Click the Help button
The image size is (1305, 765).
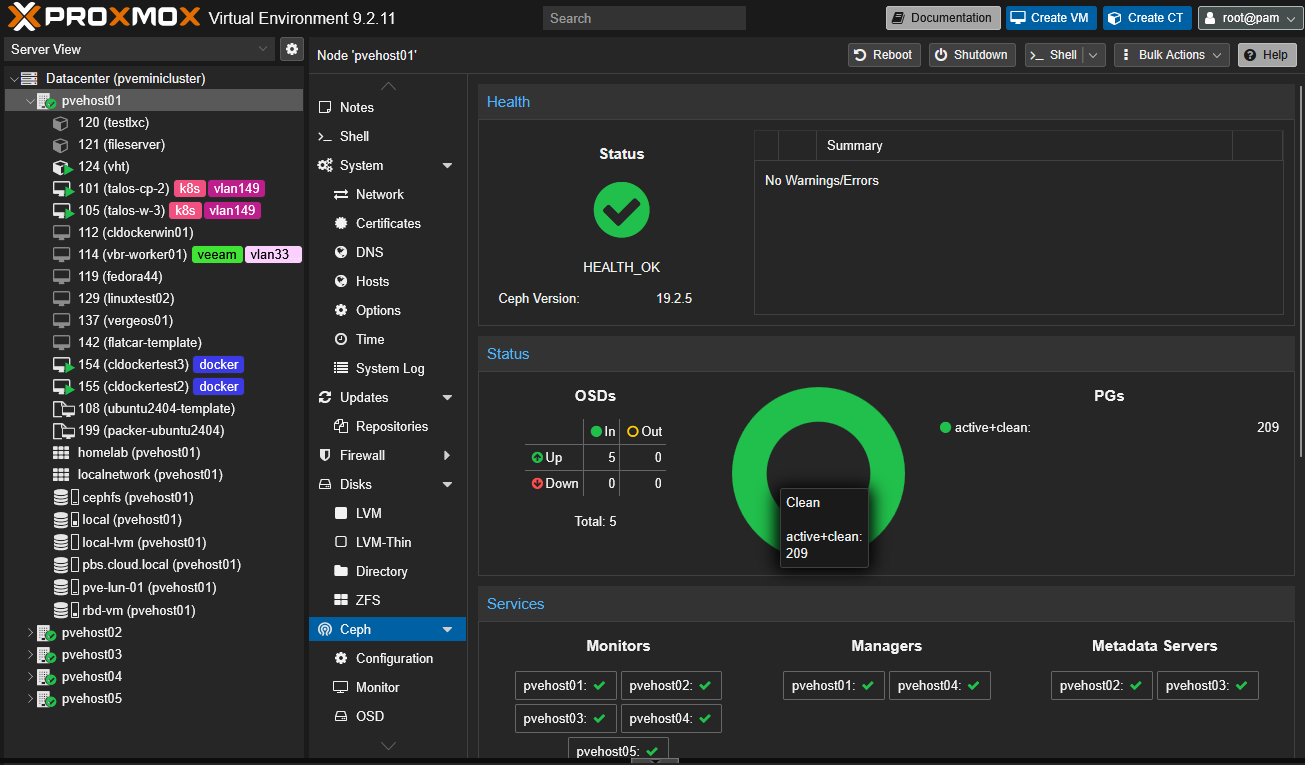coord(1267,55)
